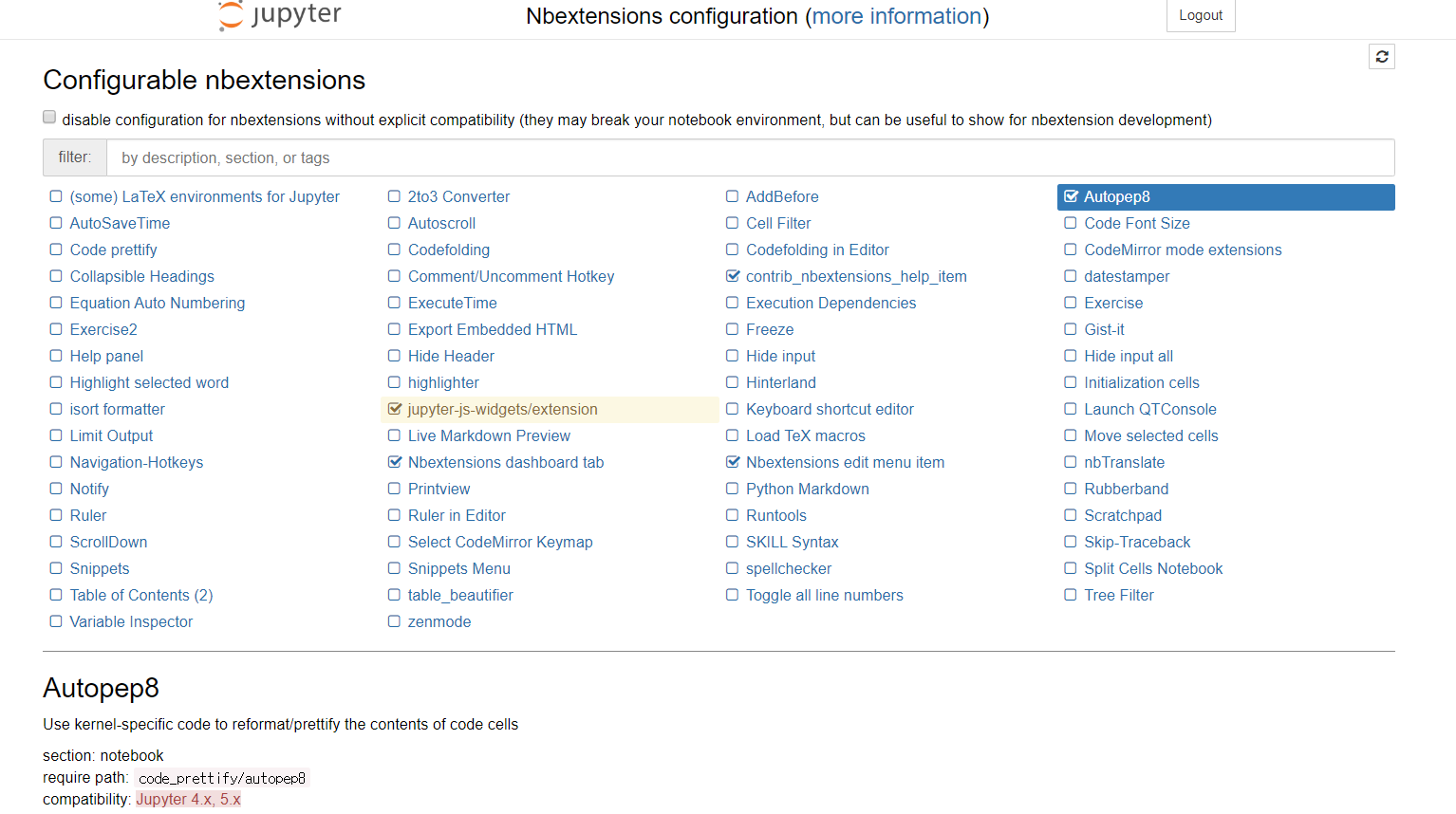
Task: Open the ExecuteTime extension details
Action: (453, 303)
